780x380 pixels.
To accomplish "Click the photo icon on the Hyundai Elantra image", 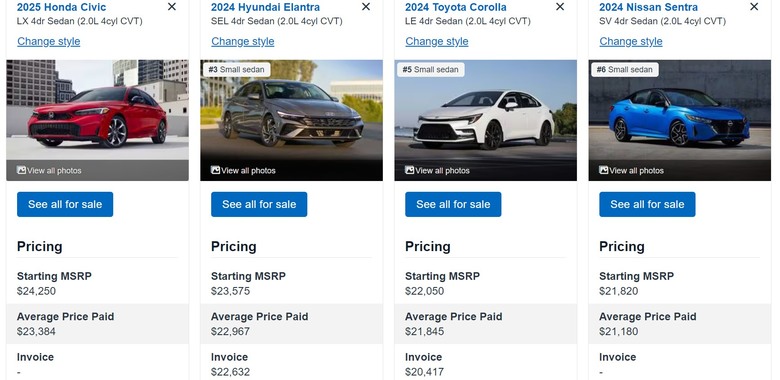I will pos(215,170).
